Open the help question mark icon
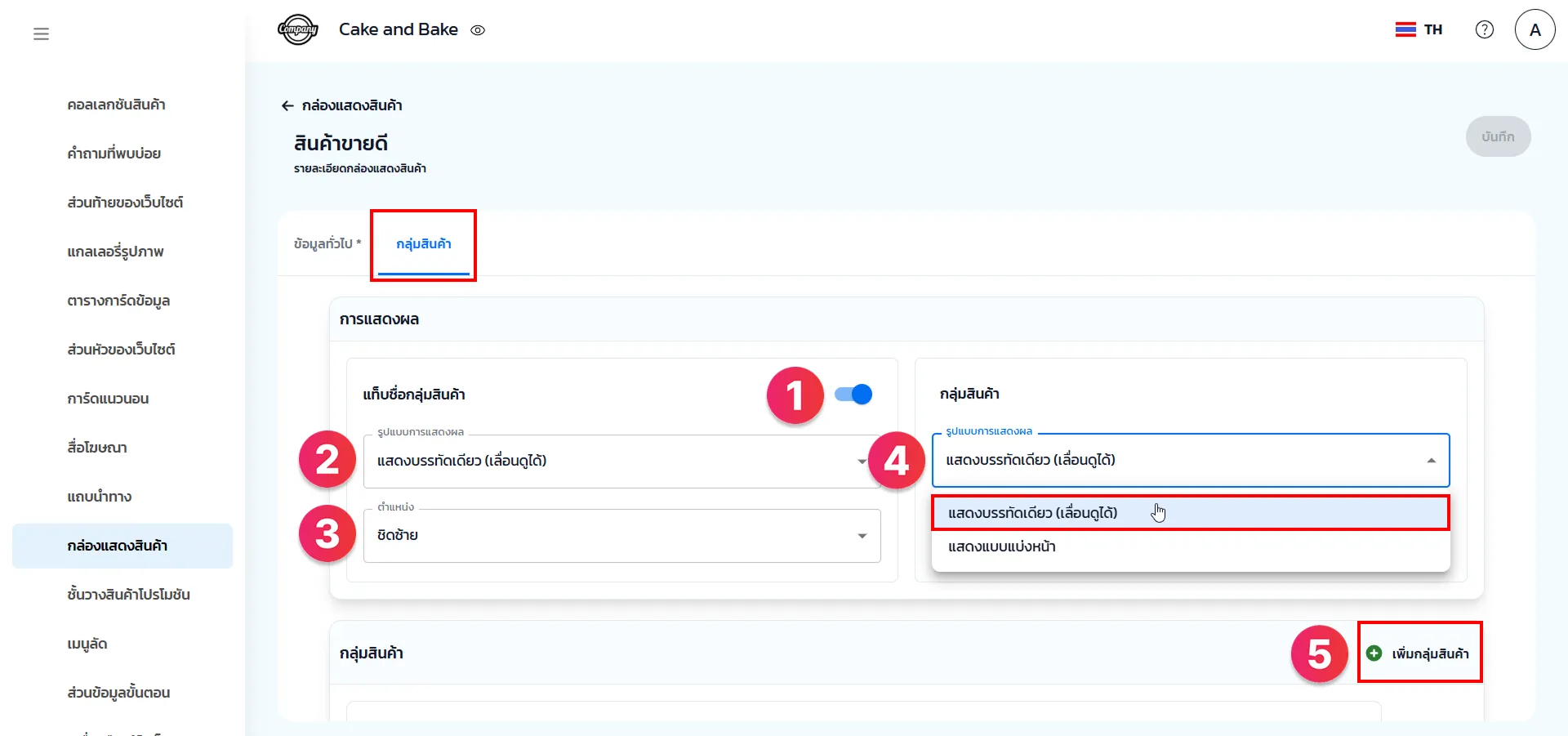 (x=1484, y=29)
